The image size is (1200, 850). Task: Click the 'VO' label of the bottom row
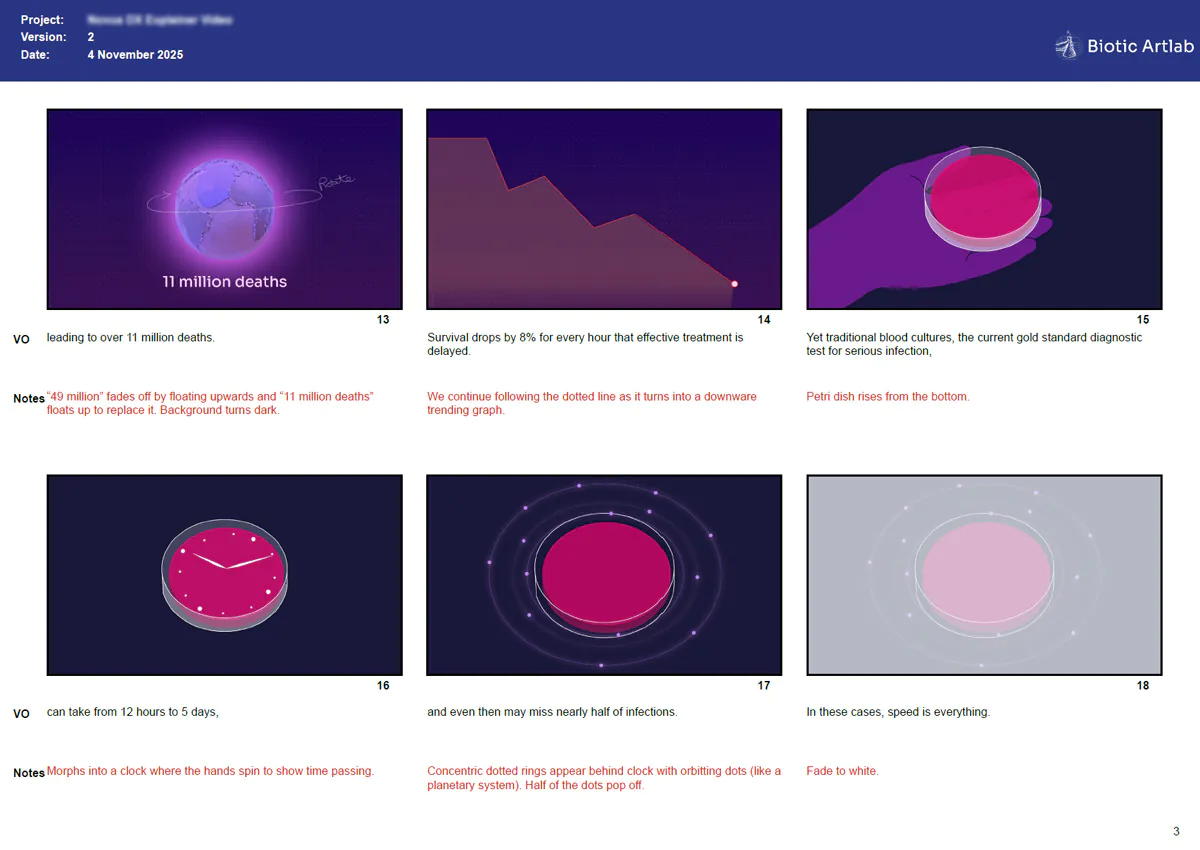21,714
